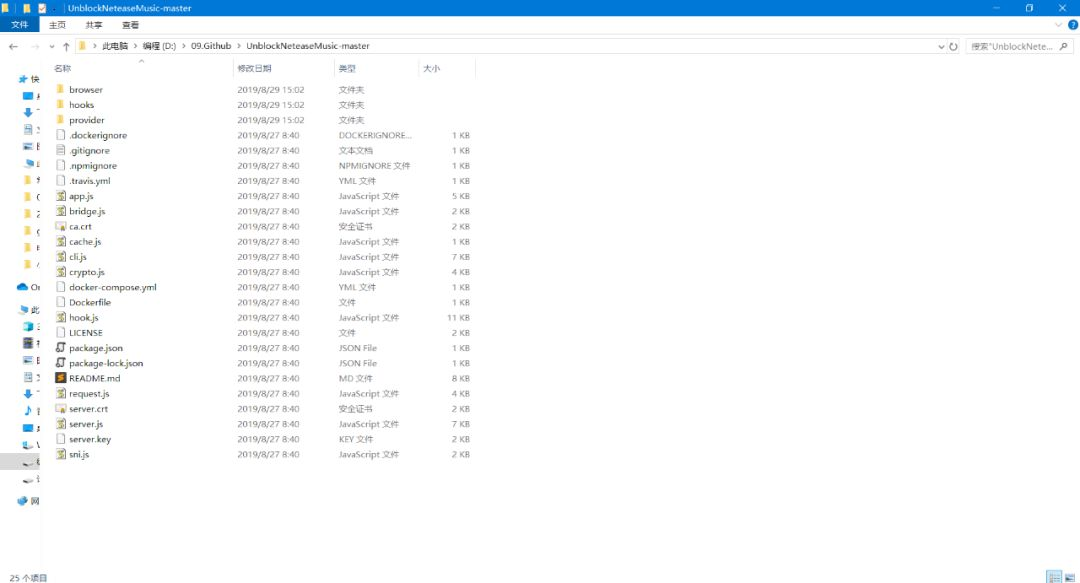Open Music note item in sidebar
The height and width of the screenshot is (583, 1080).
pyautogui.click(x=28, y=411)
